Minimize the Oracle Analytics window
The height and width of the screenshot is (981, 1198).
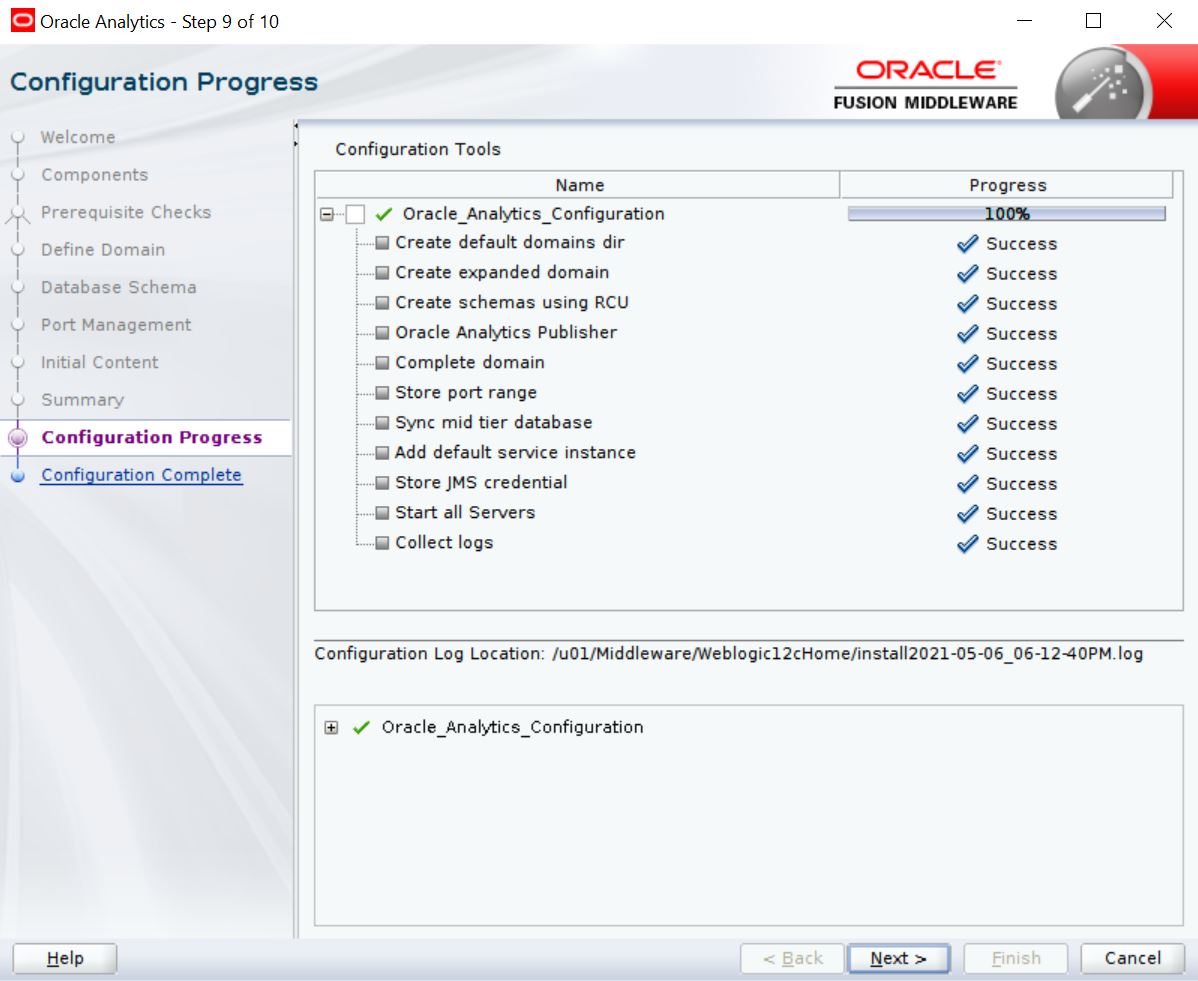point(1024,21)
